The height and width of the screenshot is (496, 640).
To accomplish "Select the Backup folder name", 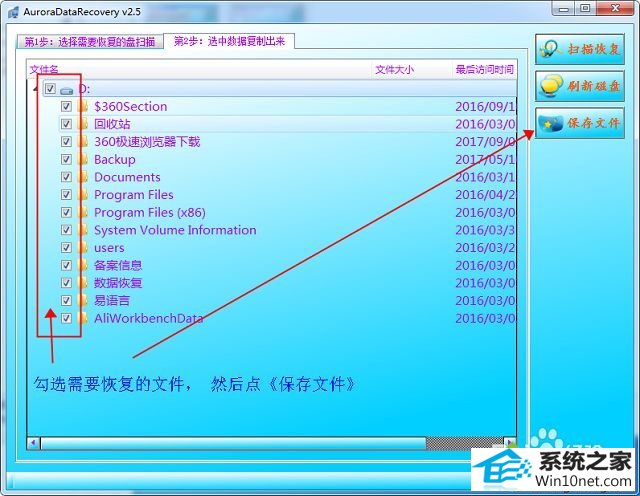I will click(115, 159).
